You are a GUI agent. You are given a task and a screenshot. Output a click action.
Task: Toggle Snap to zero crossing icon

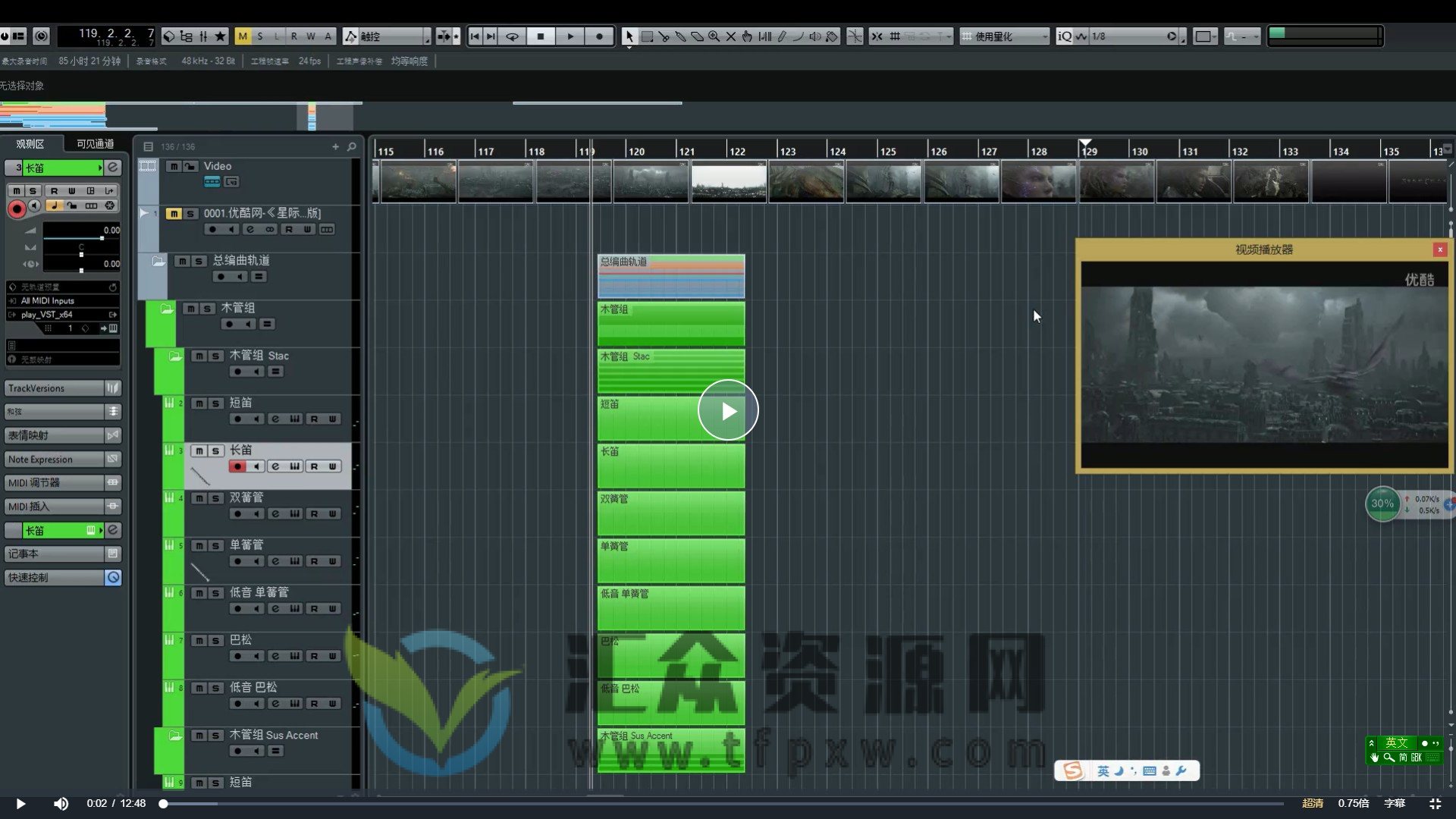pyautogui.click(x=855, y=36)
